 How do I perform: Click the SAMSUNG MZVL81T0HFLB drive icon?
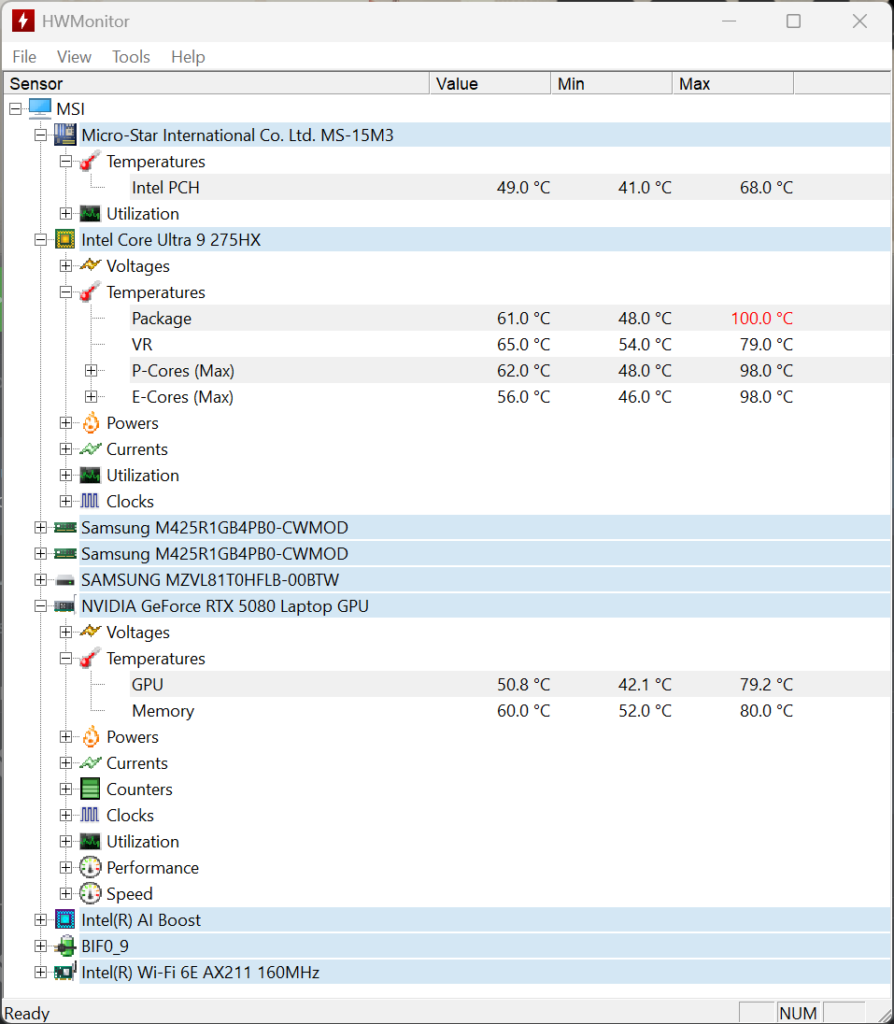[x=65, y=580]
